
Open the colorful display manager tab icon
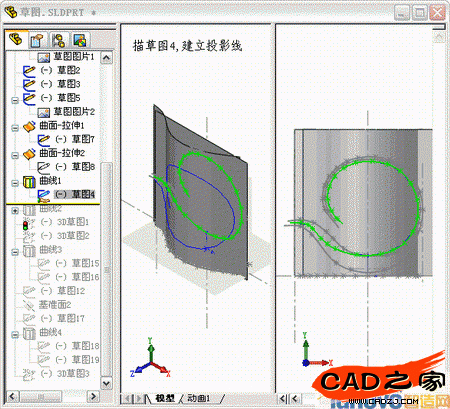[80, 40]
